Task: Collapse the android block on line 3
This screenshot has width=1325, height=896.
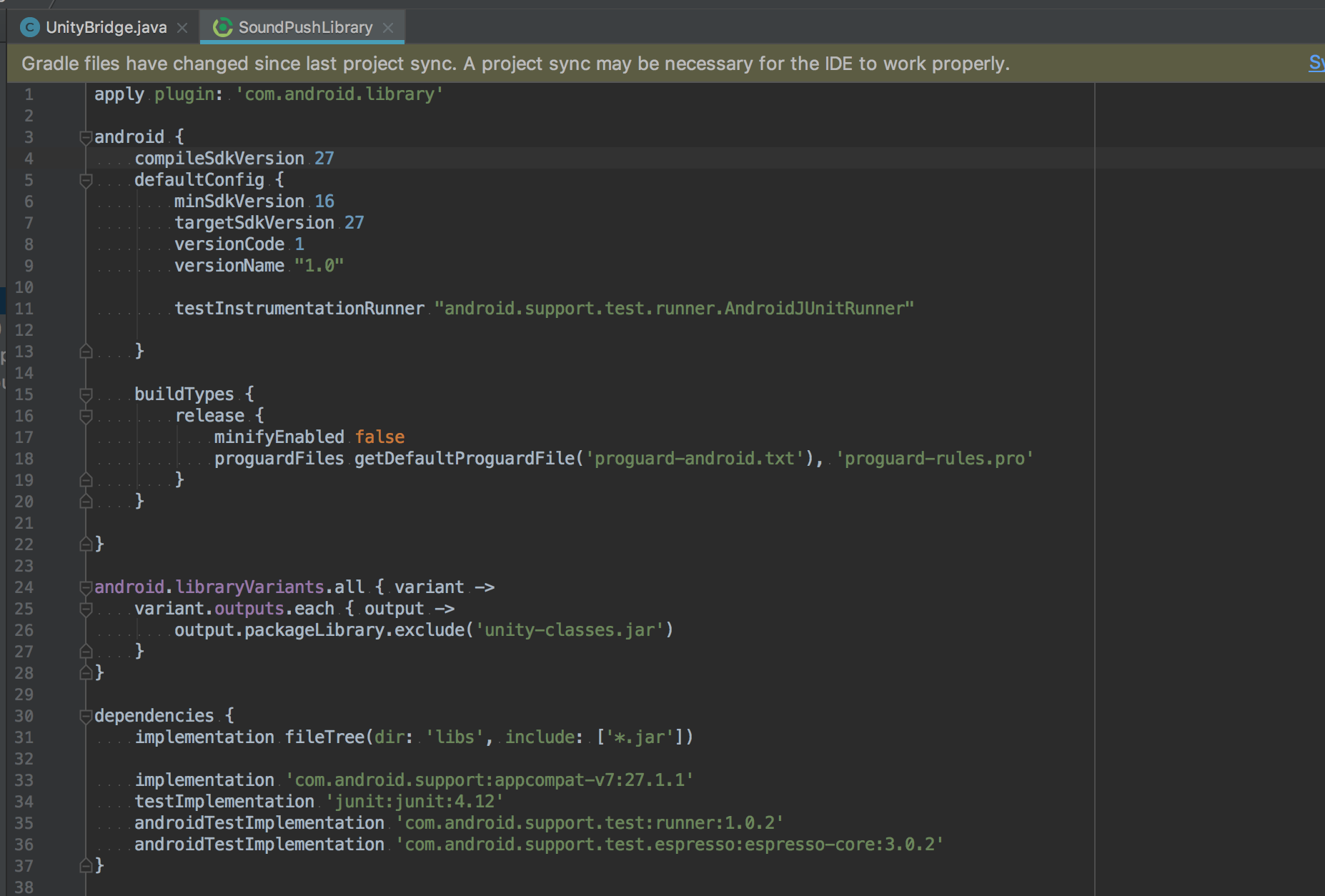Action: pos(86,136)
